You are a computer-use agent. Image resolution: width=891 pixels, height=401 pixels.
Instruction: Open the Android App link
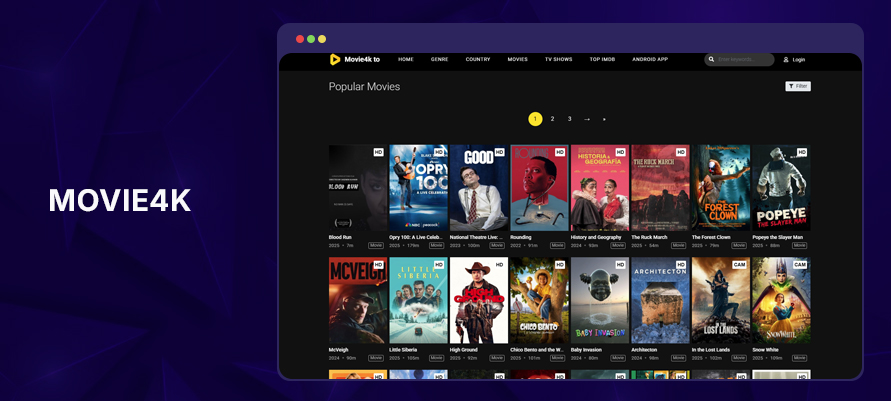tap(650, 60)
